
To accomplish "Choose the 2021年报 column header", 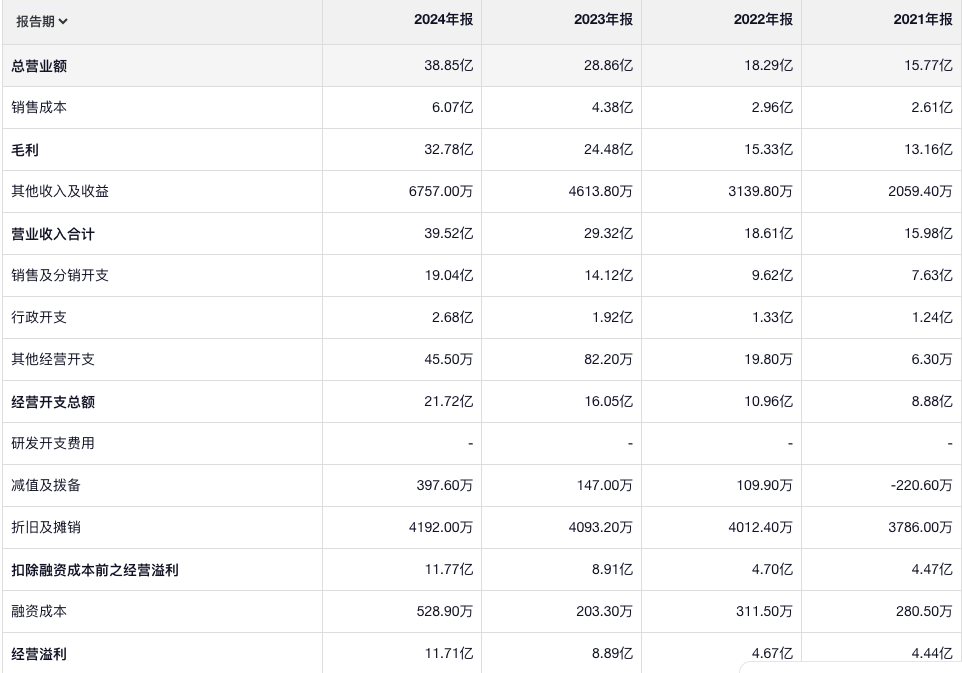I will (x=923, y=20).
